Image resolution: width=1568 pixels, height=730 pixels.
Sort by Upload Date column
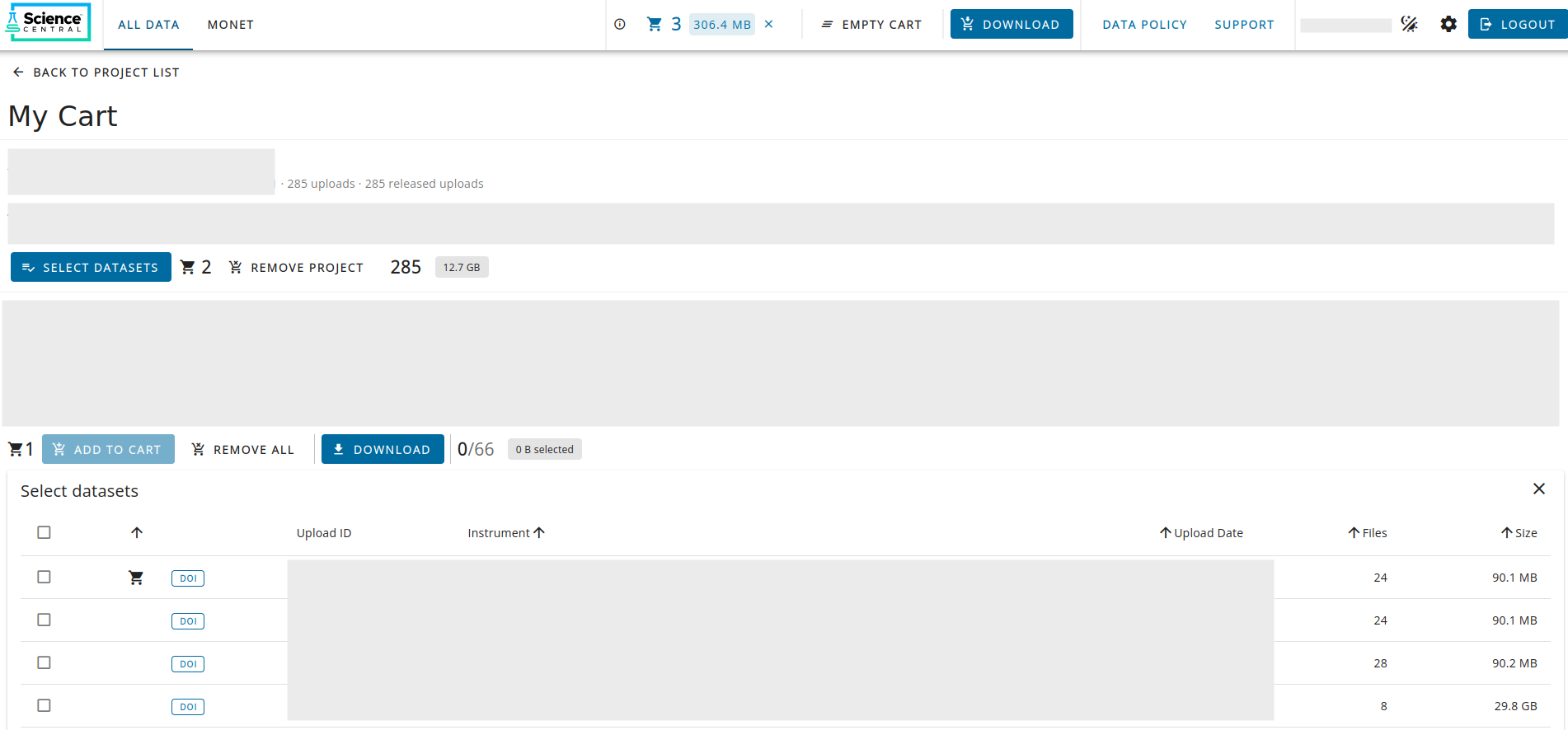coord(1201,533)
